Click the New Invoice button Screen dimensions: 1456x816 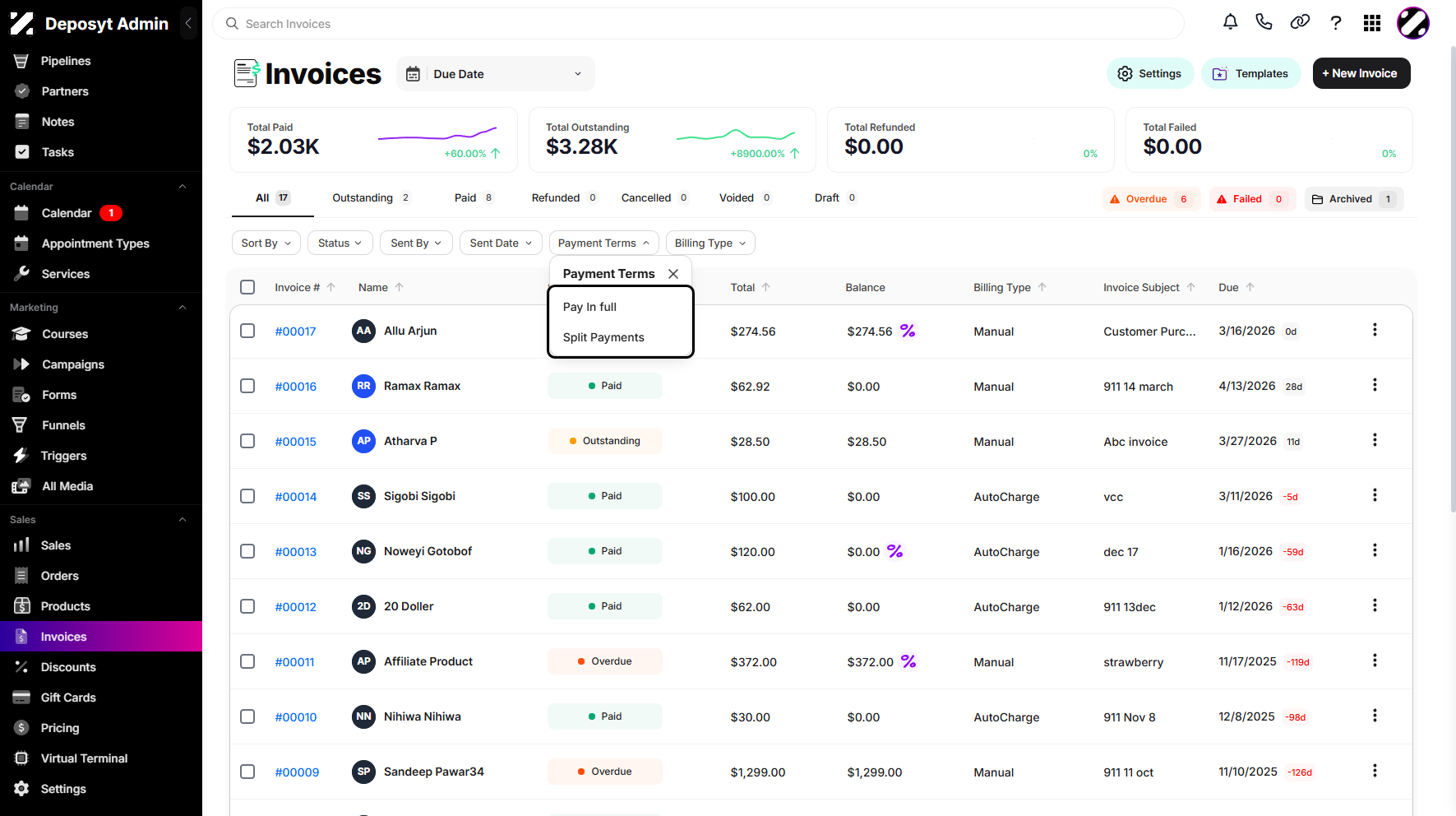tap(1361, 73)
